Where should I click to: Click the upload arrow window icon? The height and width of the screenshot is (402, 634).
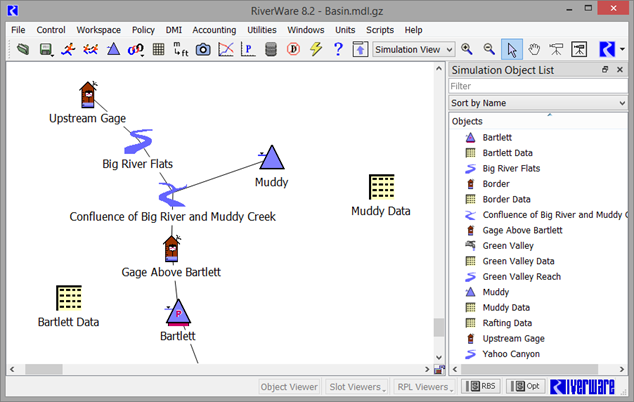click(x=360, y=49)
